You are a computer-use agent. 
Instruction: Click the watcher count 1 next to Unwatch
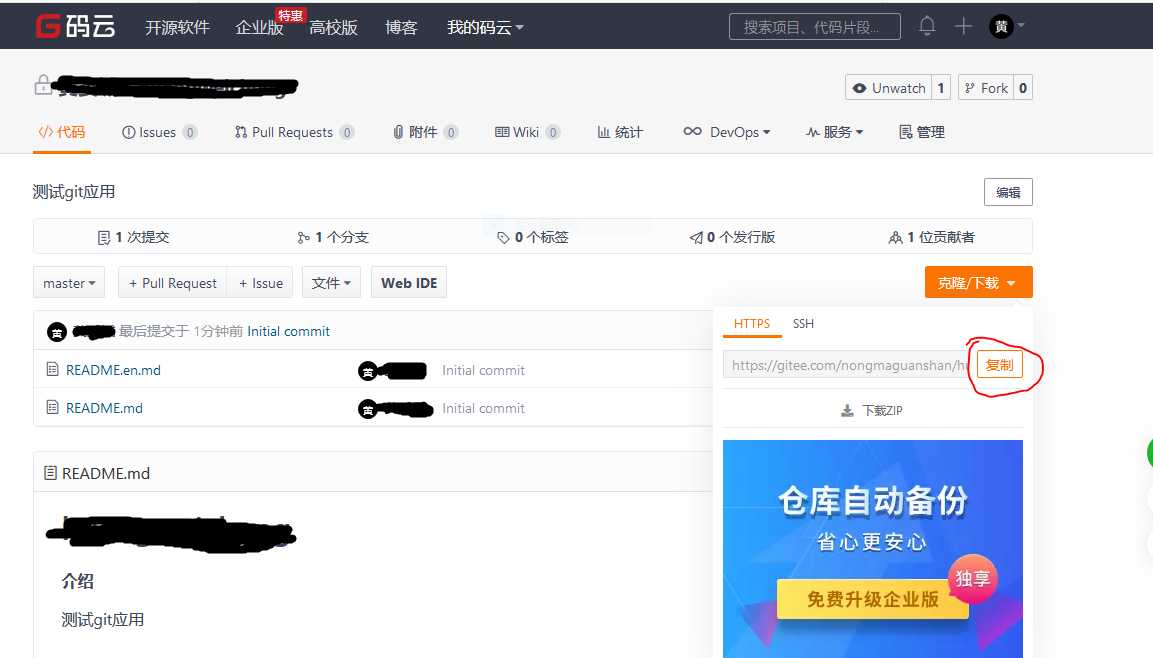[940, 88]
